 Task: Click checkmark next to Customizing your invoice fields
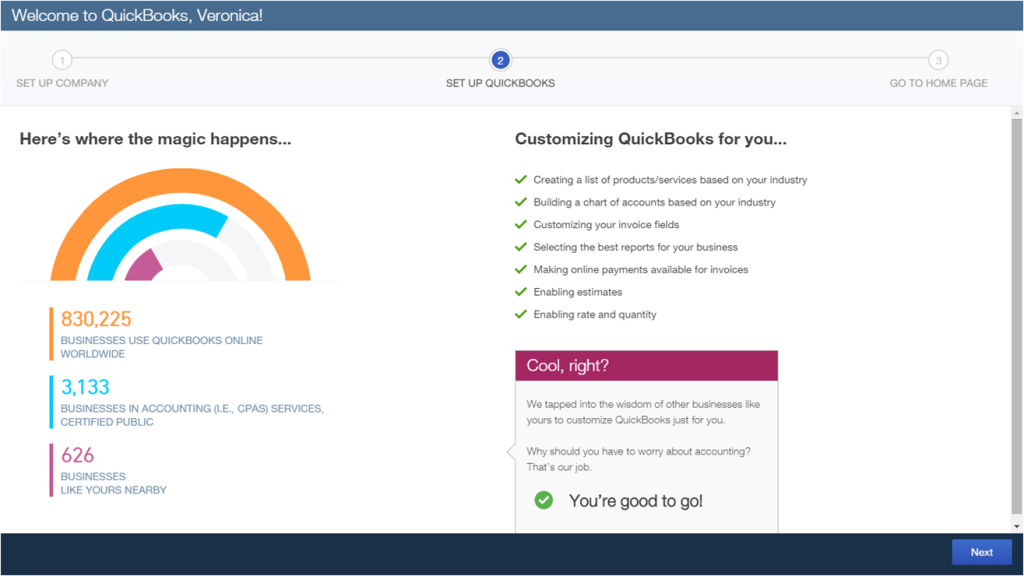(520, 224)
